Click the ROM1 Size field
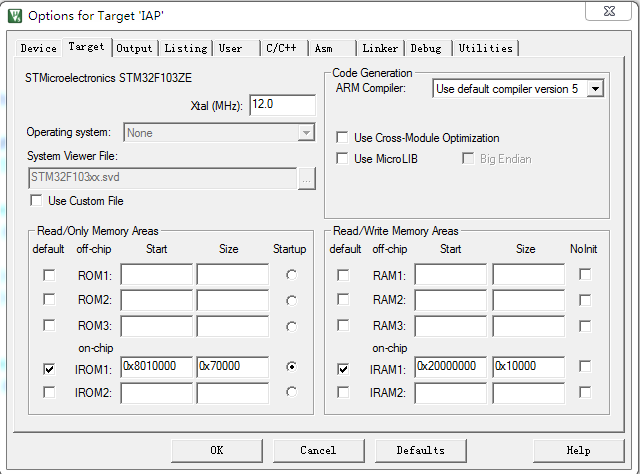This screenshot has width=640, height=474. coord(233,274)
